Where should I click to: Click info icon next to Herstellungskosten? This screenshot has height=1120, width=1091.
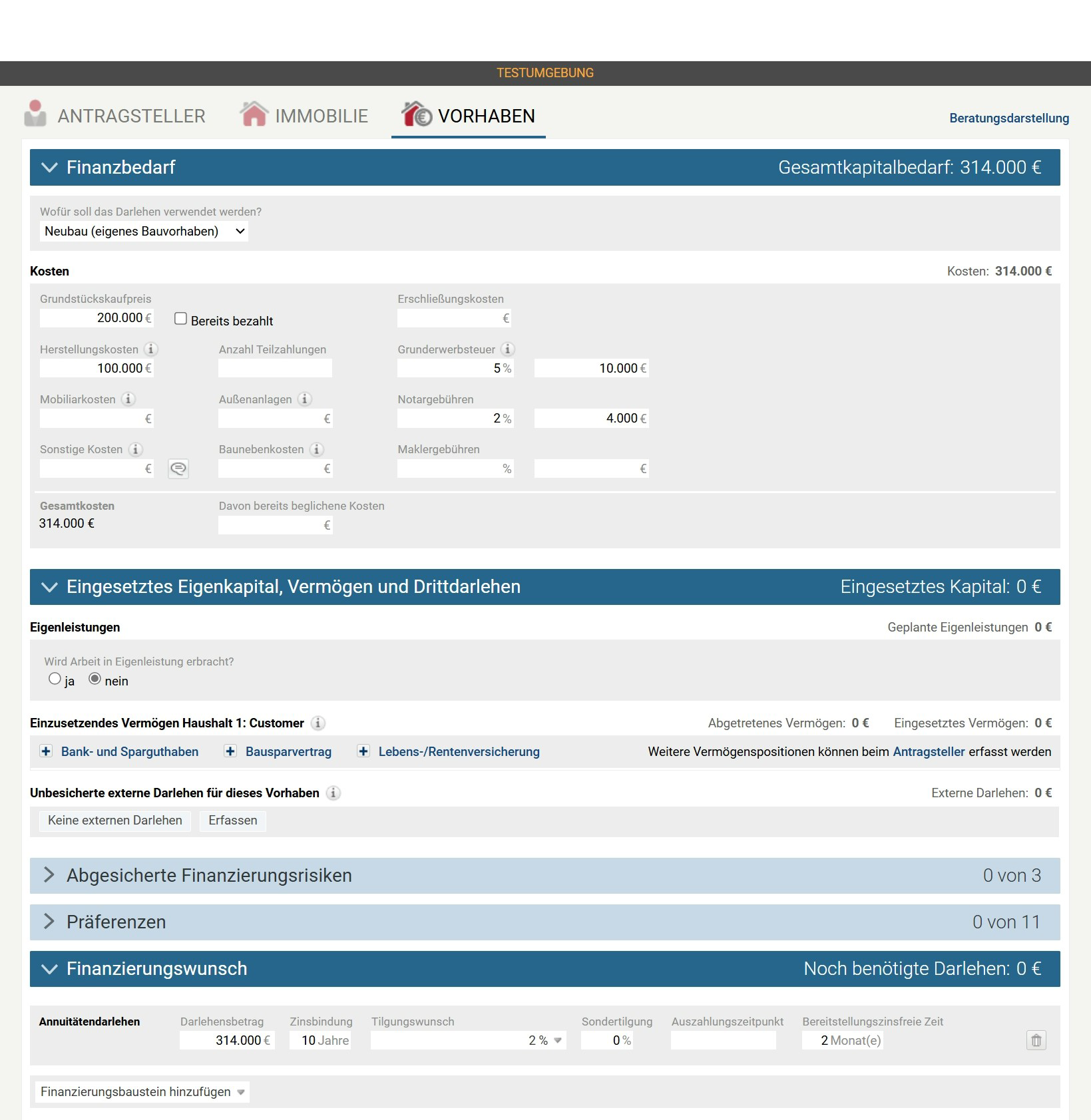click(151, 349)
